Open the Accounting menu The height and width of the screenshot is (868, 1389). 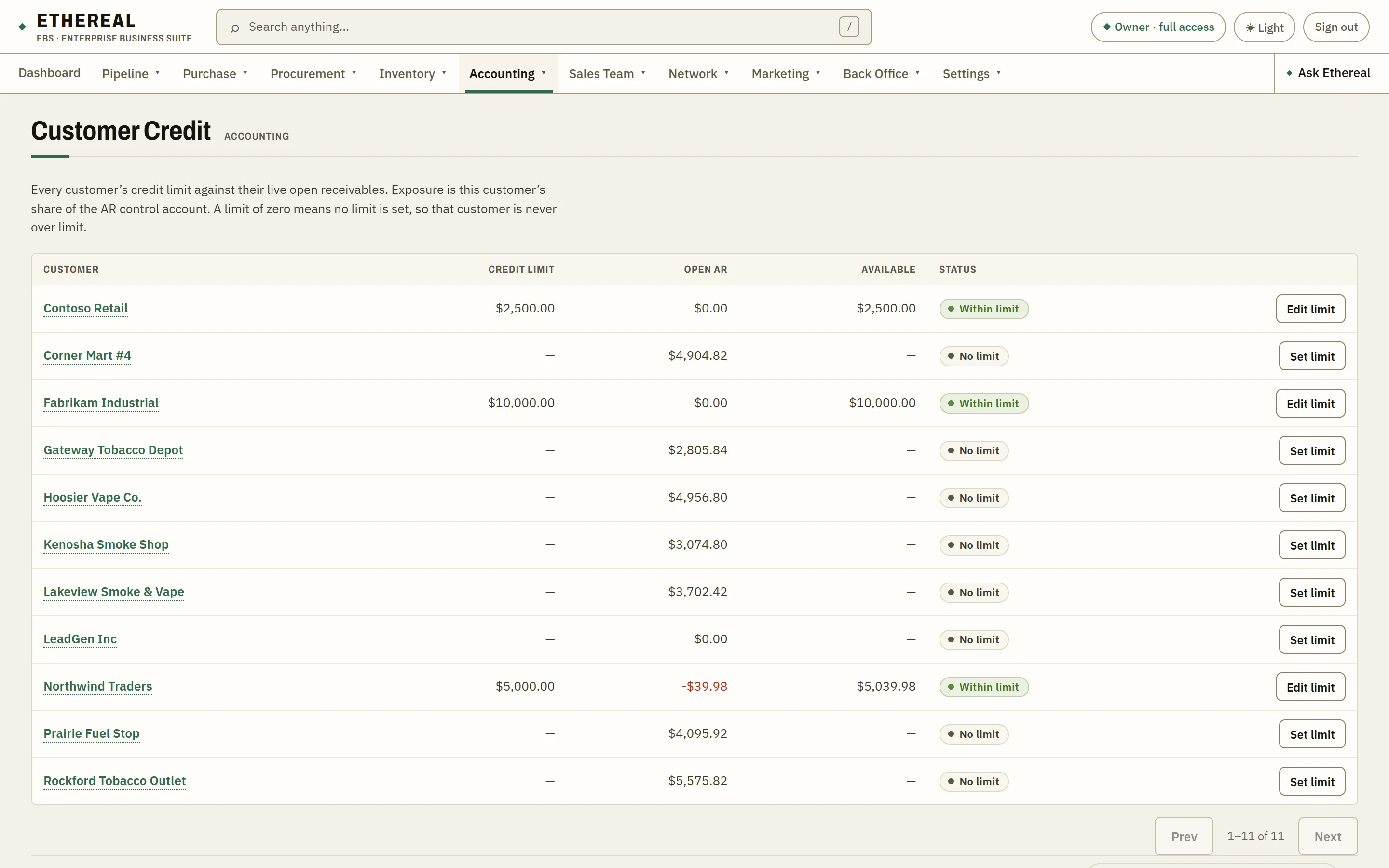point(508,73)
